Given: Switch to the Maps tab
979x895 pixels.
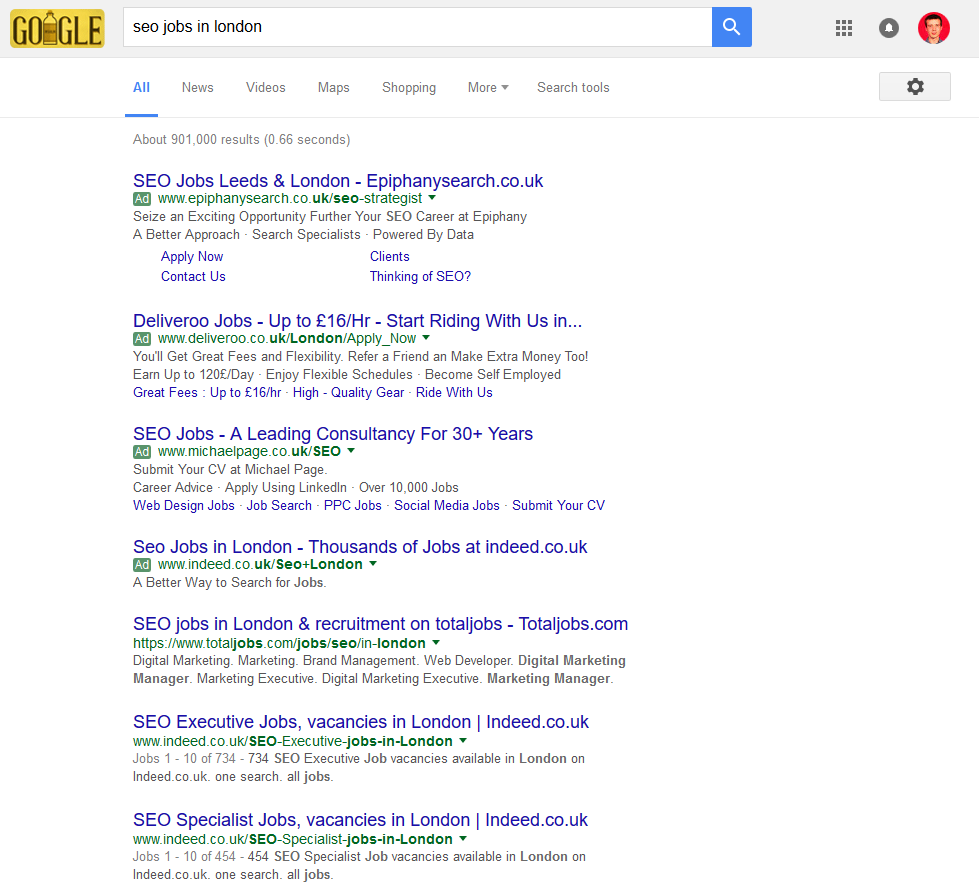Looking at the screenshot, I should (x=333, y=87).
